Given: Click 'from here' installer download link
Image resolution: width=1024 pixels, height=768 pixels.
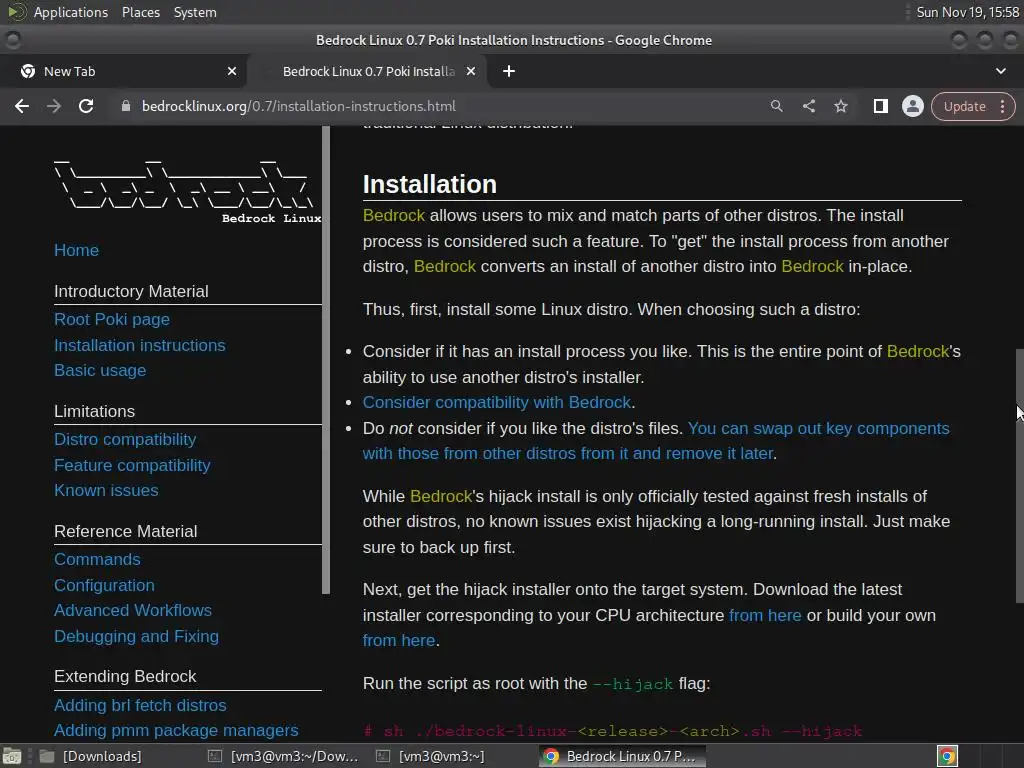Looking at the screenshot, I should pyautogui.click(x=765, y=615).
